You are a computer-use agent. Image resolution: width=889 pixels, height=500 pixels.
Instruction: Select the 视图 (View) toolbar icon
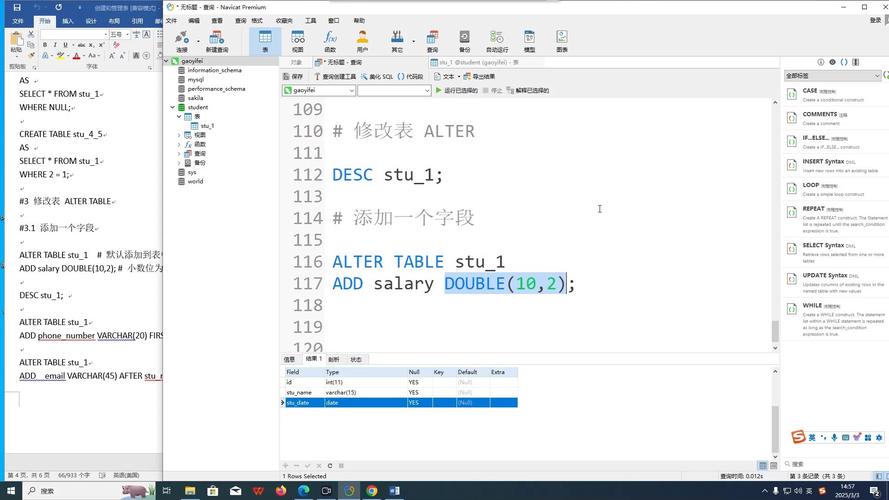point(297,40)
